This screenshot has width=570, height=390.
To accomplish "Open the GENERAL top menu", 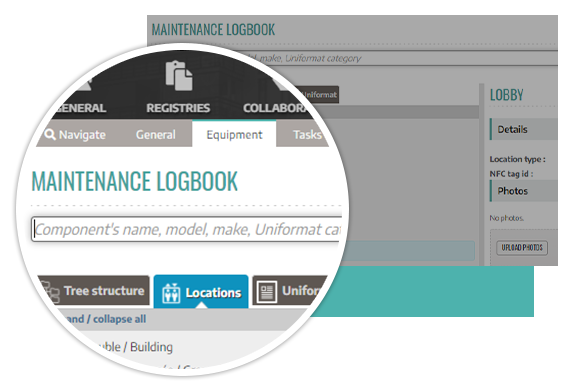I will (x=81, y=108).
